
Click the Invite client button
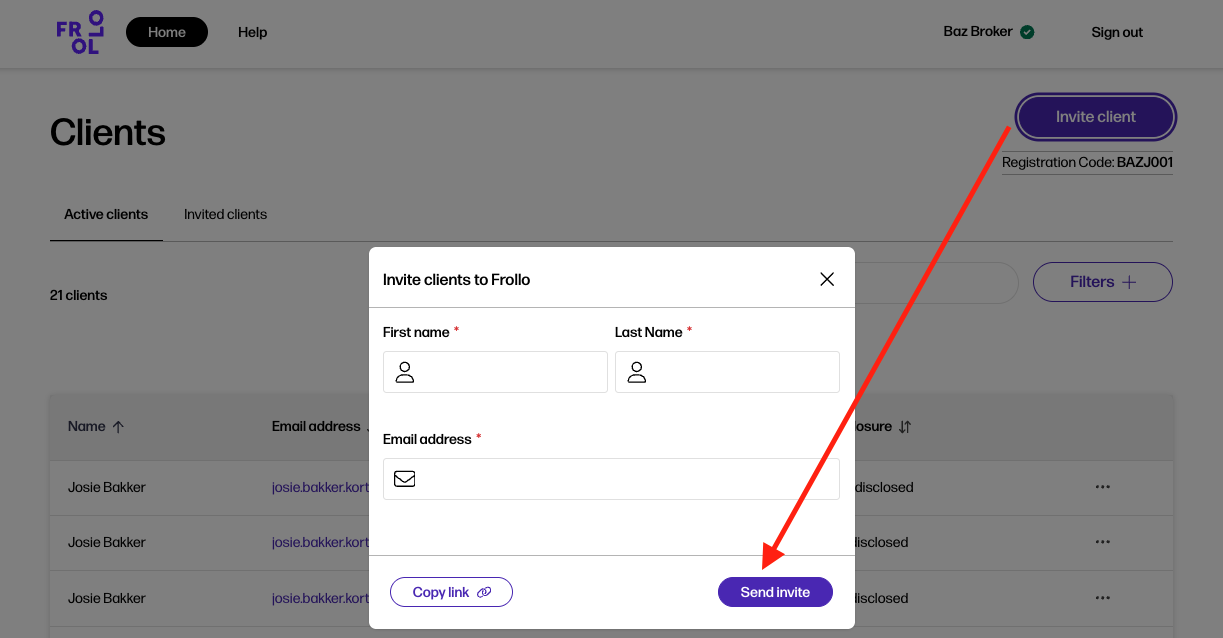(1095, 117)
